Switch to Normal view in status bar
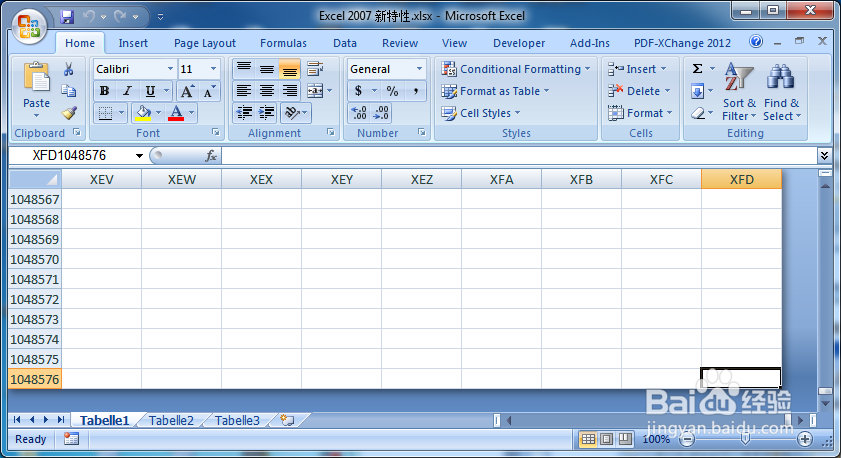This screenshot has width=841, height=458. coord(588,439)
